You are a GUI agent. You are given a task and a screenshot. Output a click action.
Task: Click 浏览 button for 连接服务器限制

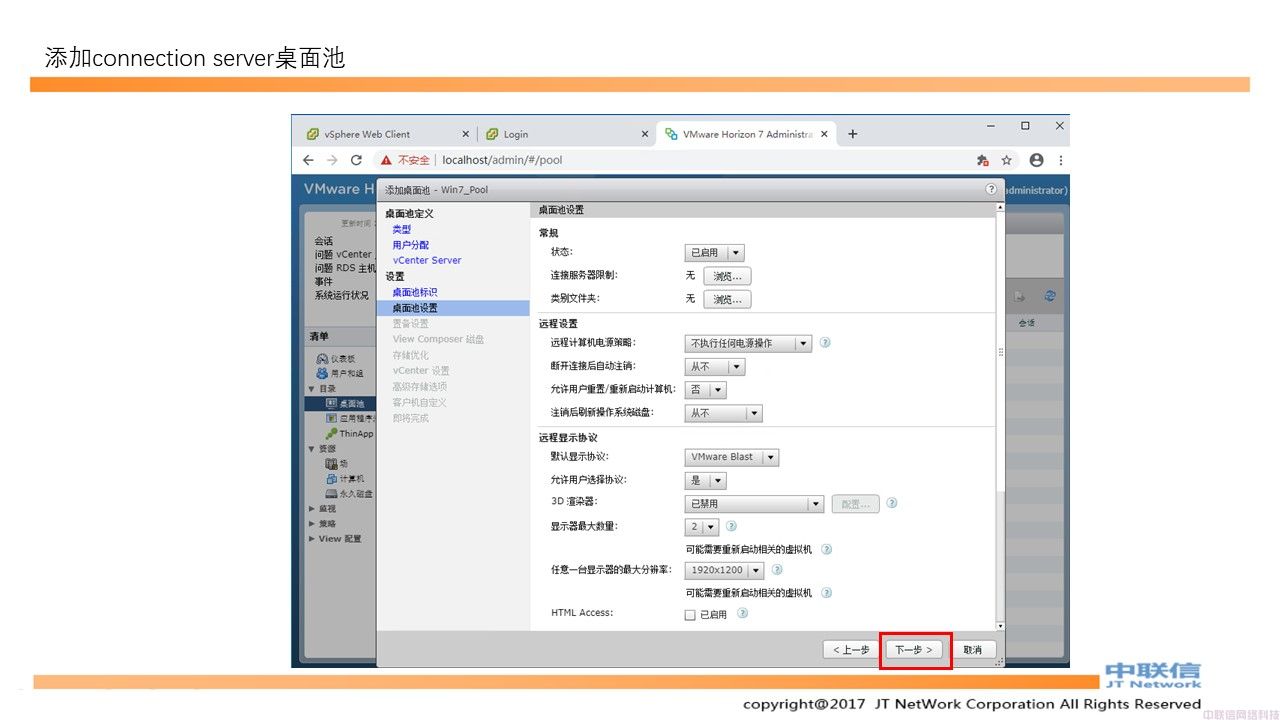click(x=727, y=276)
